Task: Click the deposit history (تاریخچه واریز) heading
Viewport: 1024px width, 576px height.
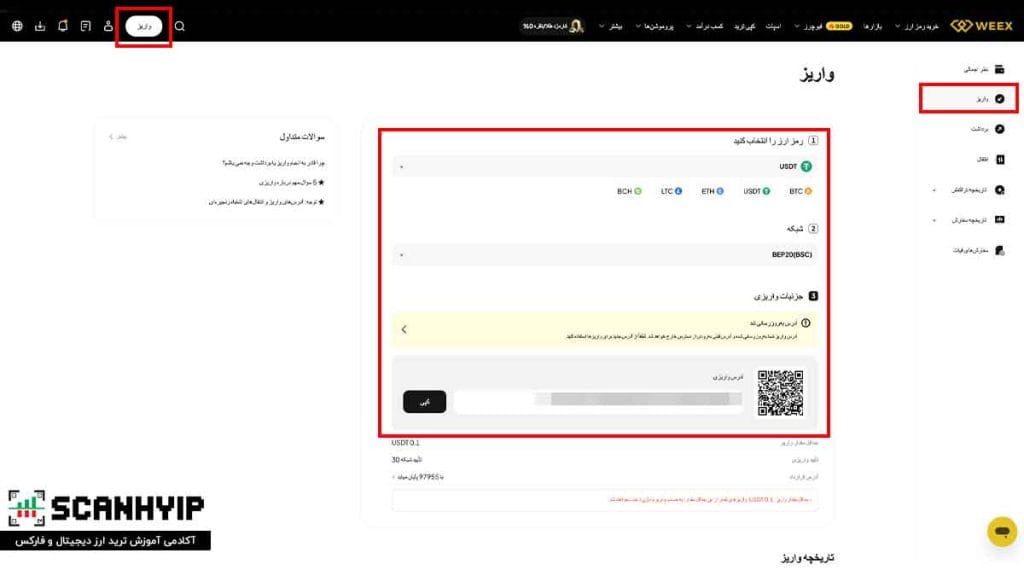Action: pyautogui.click(x=807, y=558)
